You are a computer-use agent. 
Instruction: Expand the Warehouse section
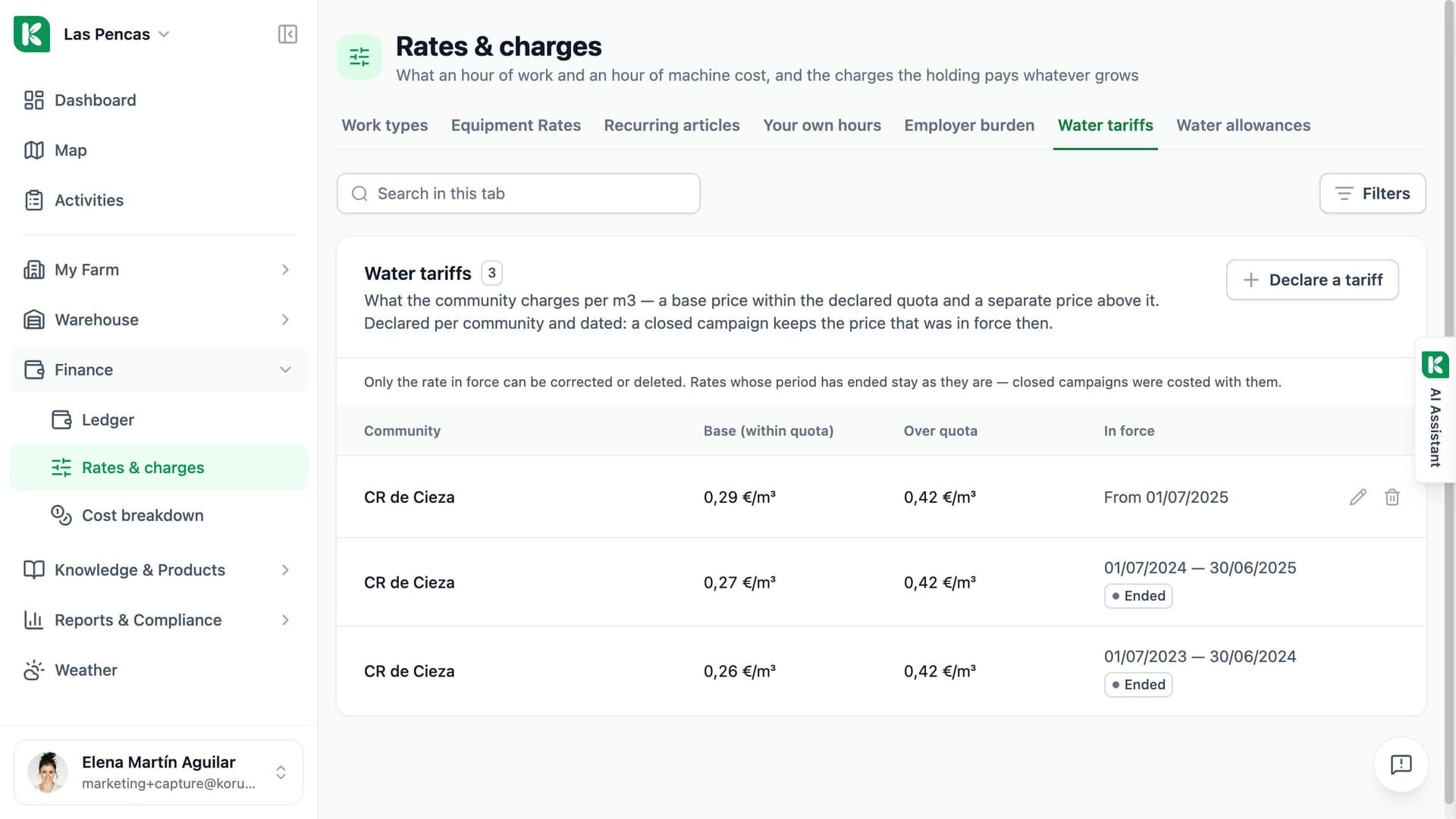tap(158, 320)
